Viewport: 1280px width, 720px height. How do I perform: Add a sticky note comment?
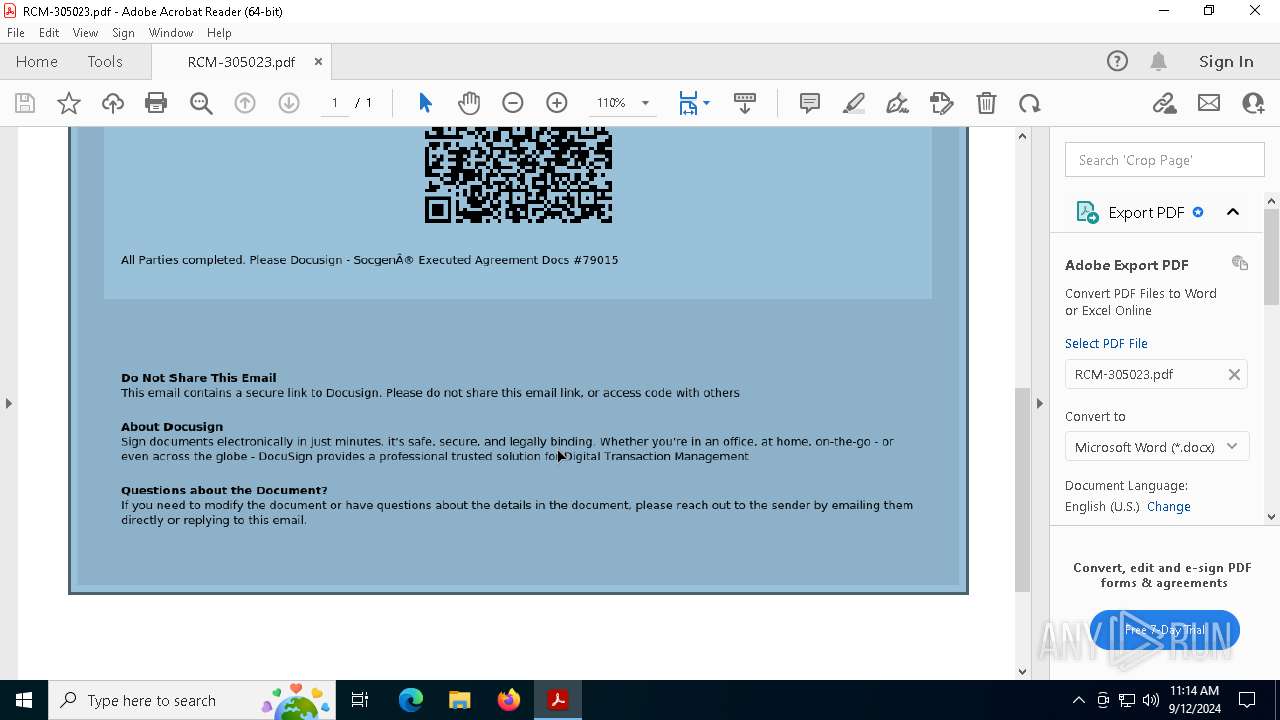[x=810, y=103]
